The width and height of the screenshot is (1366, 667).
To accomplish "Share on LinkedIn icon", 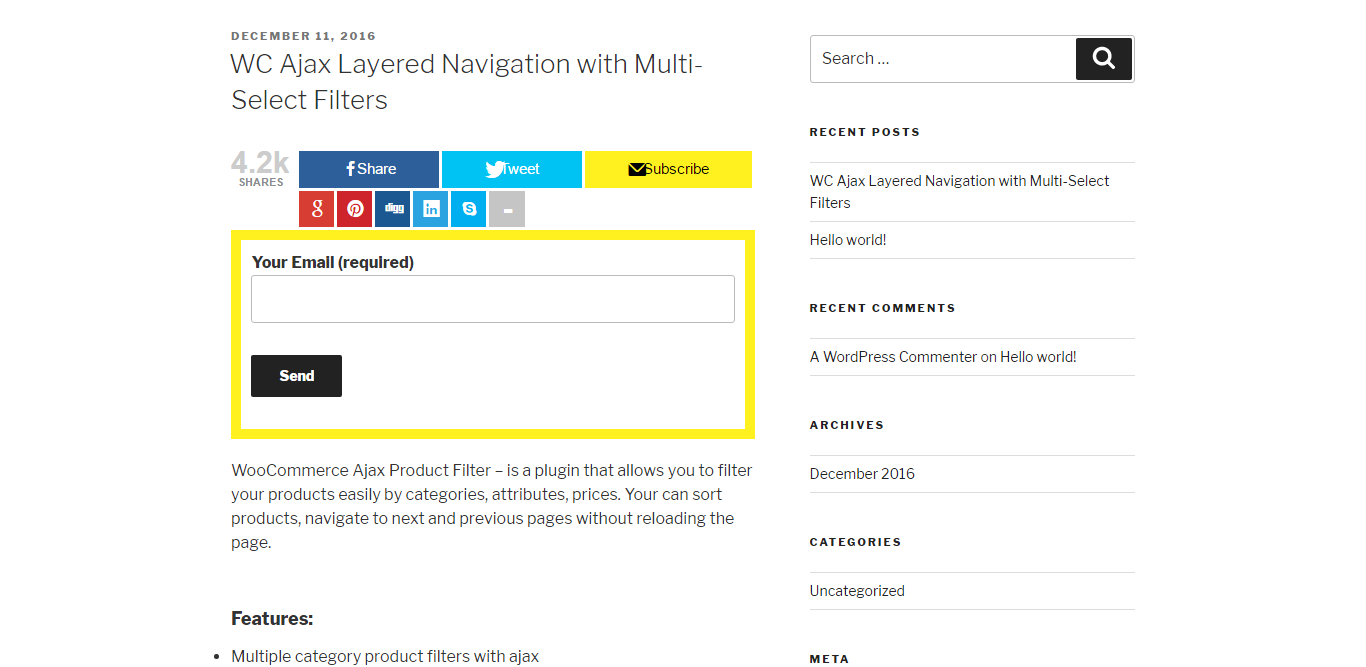I will pyautogui.click(x=430, y=209).
